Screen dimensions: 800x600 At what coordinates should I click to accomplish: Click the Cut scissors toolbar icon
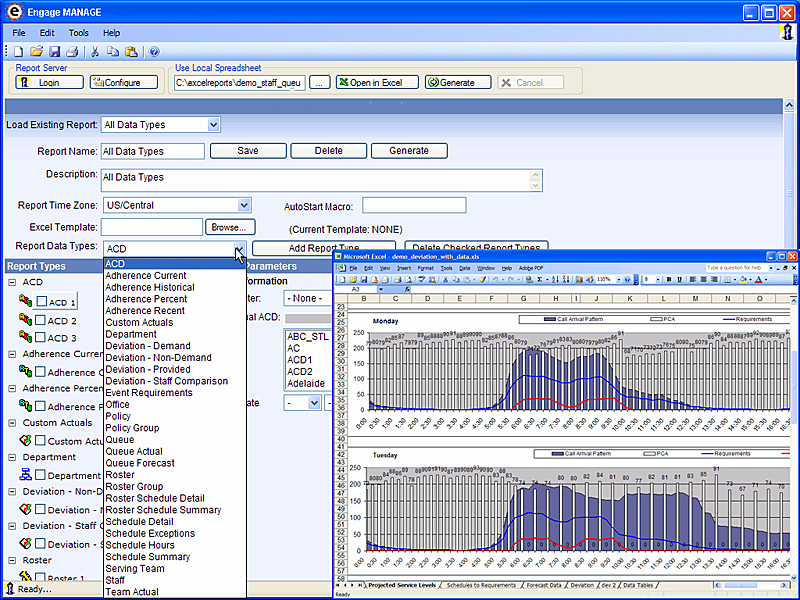(x=95, y=51)
